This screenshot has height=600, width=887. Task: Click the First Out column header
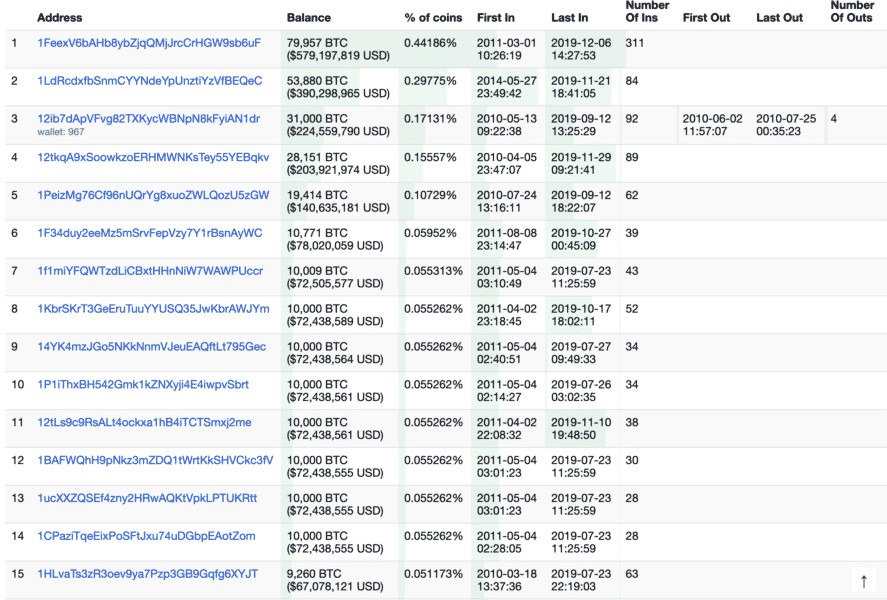click(x=706, y=18)
